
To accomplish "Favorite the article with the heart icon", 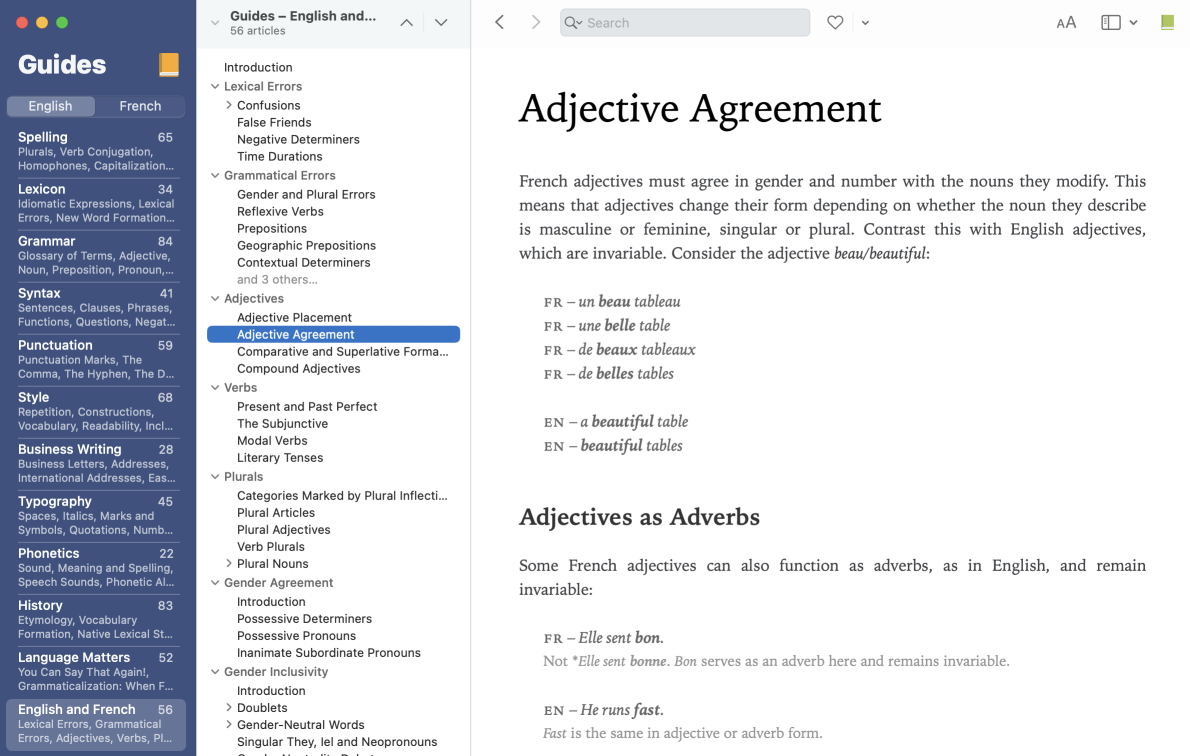I will 835,21.
